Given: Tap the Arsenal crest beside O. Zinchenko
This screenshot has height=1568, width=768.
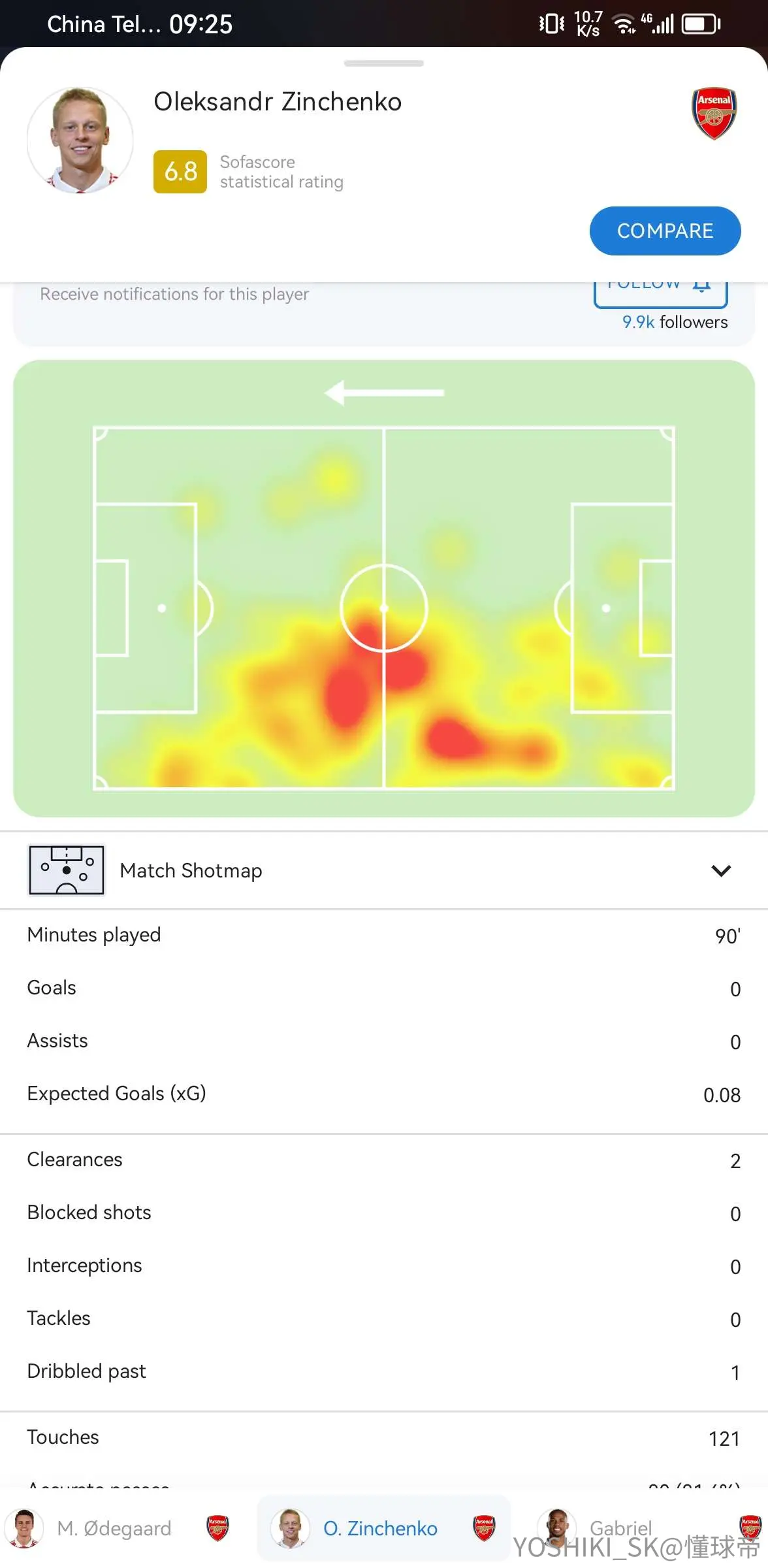Looking at the screenshot, I should [x=484, y=1528].
